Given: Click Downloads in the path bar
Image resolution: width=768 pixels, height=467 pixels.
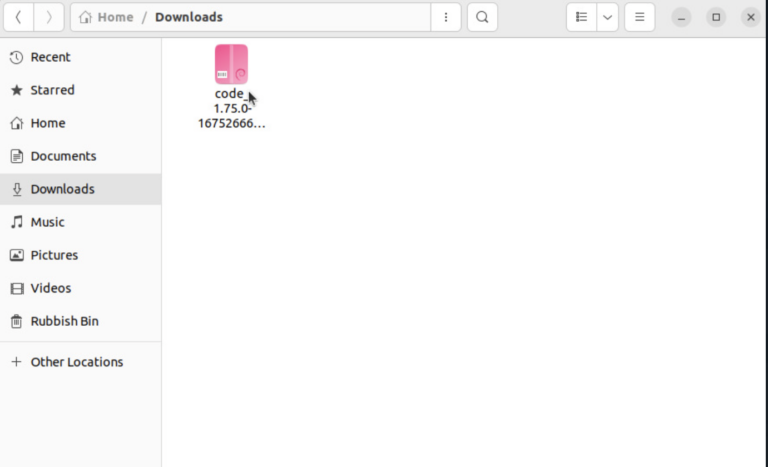Looking at the screenshot, I should point(189,17).
